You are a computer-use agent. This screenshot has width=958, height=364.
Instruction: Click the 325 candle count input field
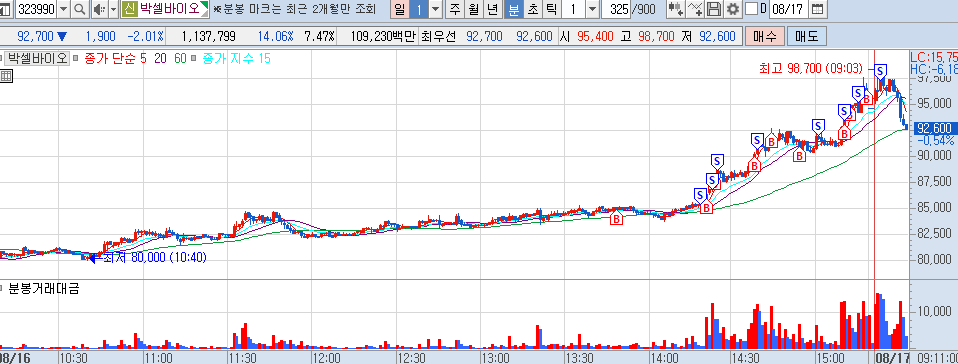click(x=617, y=9)
